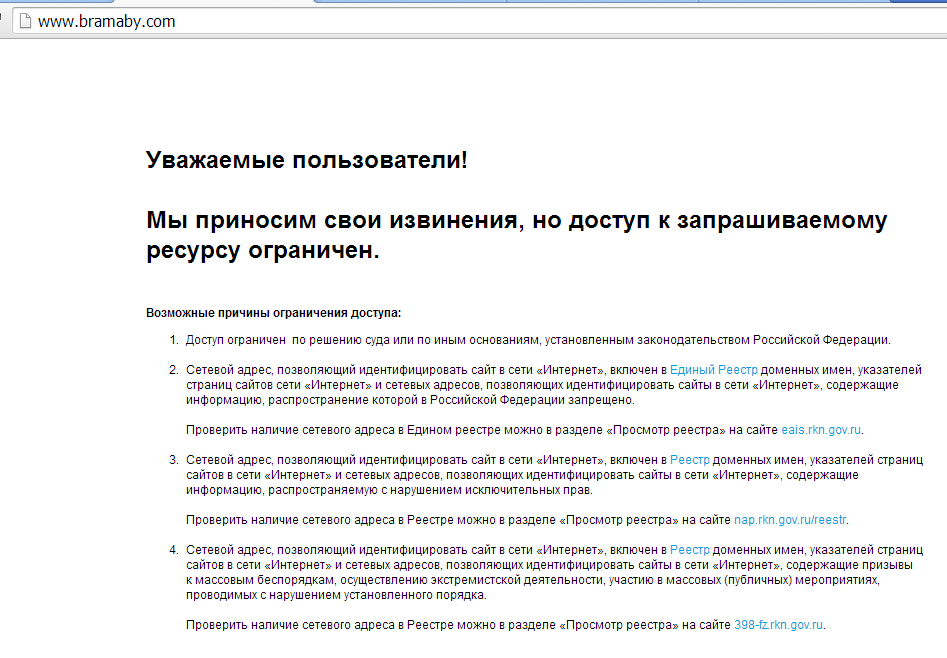Open the Реестр link in item 4
The width and height of the screenshot is (947, 658).
(x=690, y=550)
